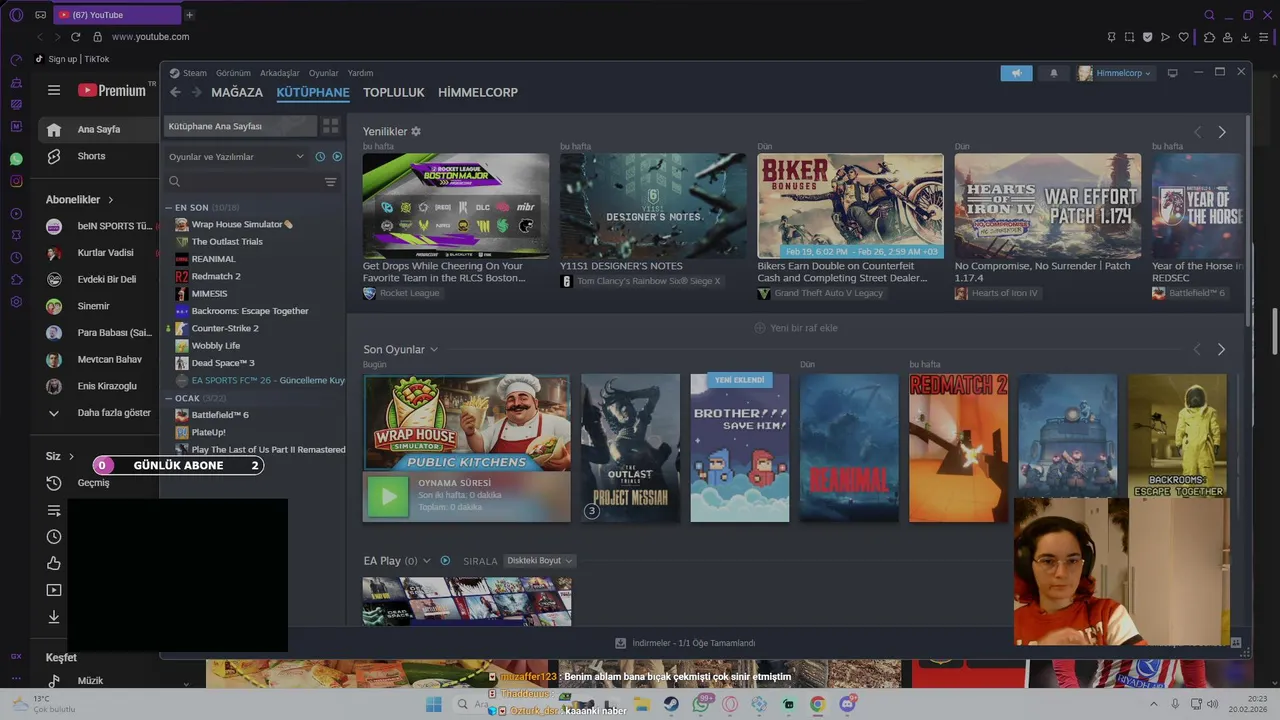Screen dimensions: 1280x720
Task: Open Biker Bonuses news card
Action: click(x=850, y=206)
